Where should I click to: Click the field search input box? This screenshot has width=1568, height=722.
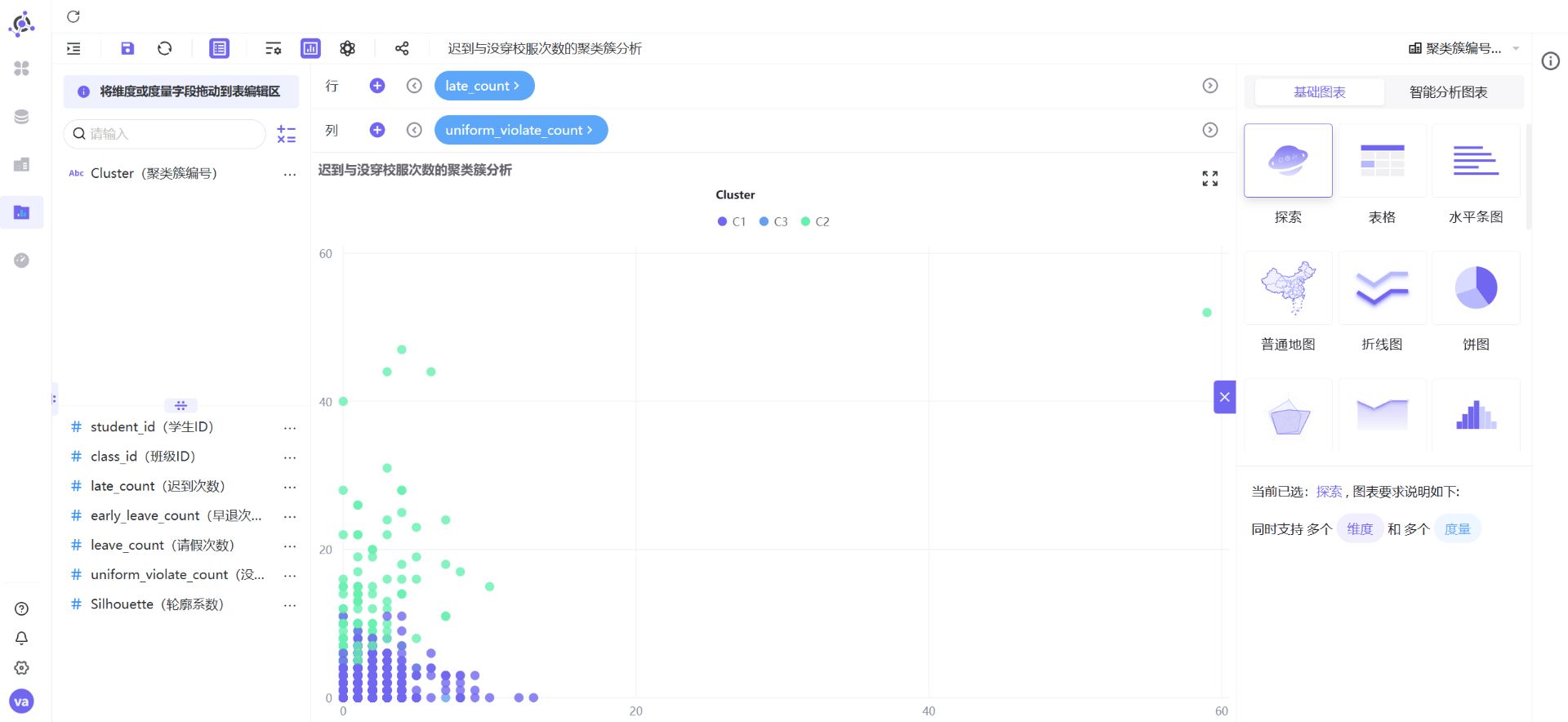[165, 134]
